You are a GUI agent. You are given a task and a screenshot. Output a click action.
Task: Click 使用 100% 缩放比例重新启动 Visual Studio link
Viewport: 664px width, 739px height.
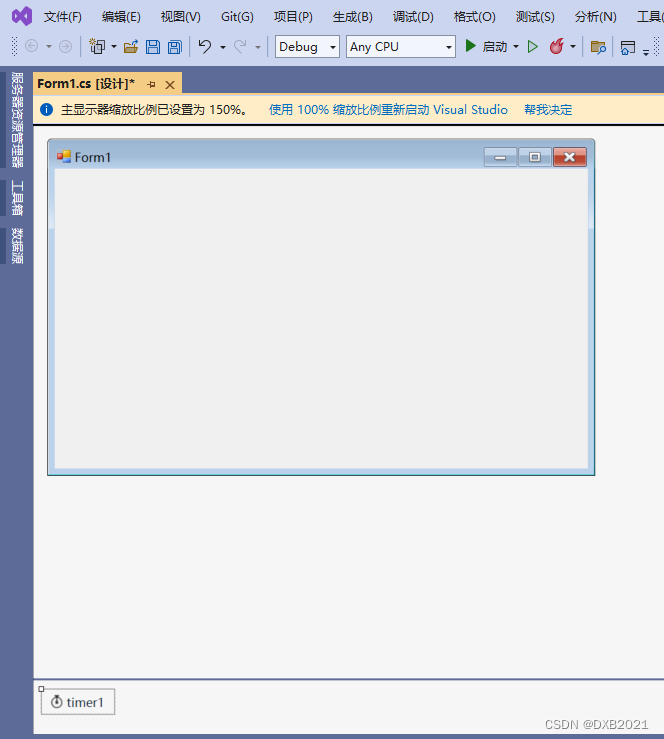coord(388,110)
